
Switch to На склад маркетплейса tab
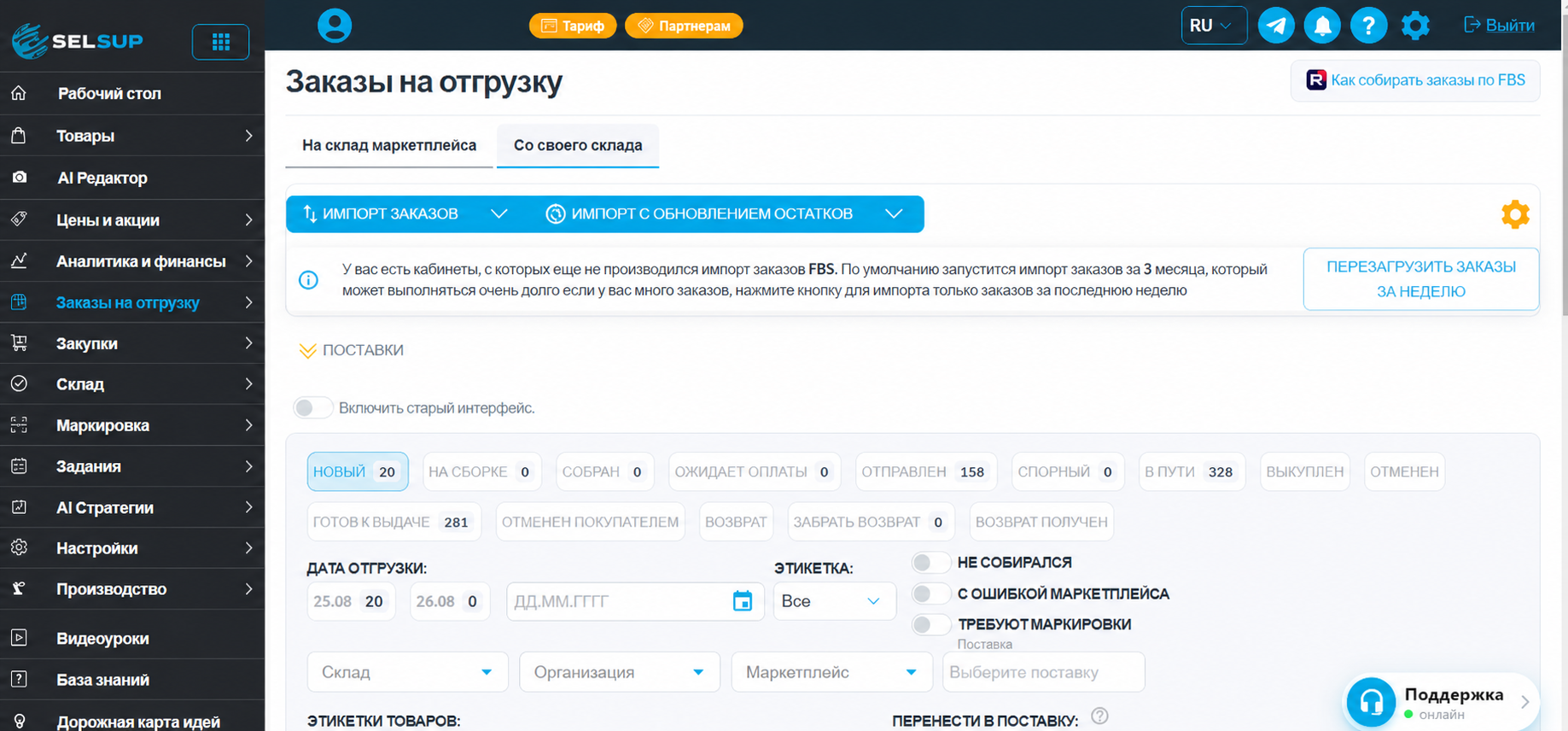tap(389, 145)
